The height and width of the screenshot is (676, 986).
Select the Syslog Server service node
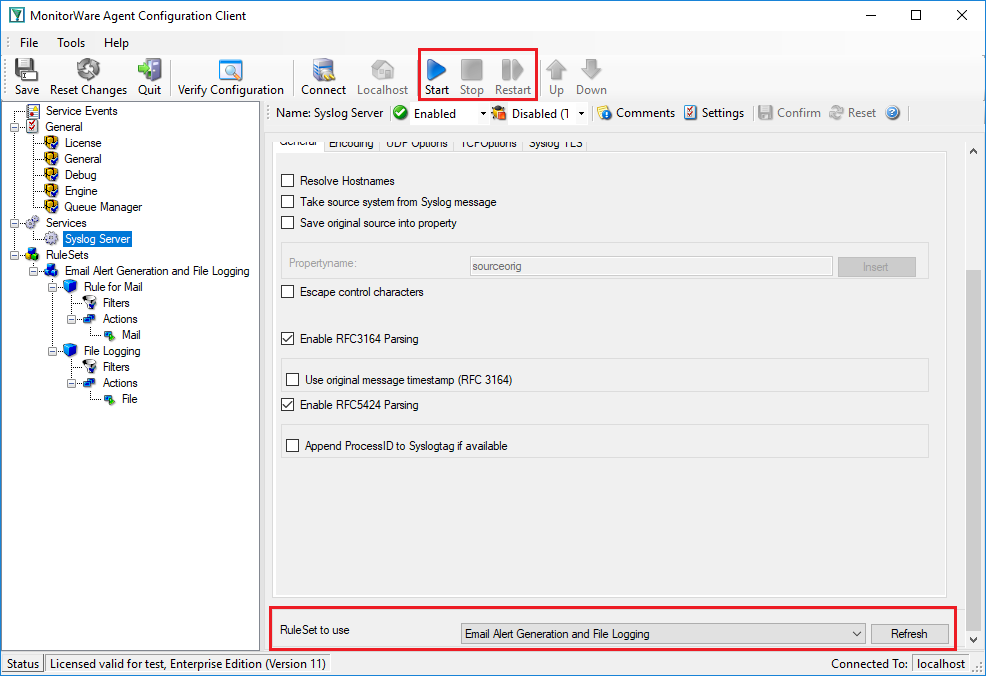(97, 239)
